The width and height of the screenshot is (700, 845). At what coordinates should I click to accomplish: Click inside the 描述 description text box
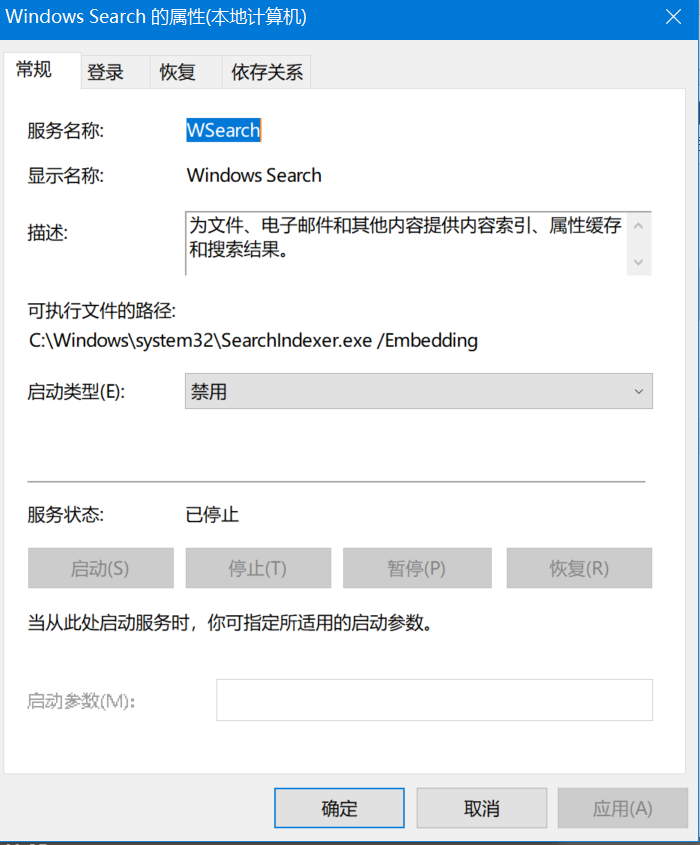click(405, 242)
